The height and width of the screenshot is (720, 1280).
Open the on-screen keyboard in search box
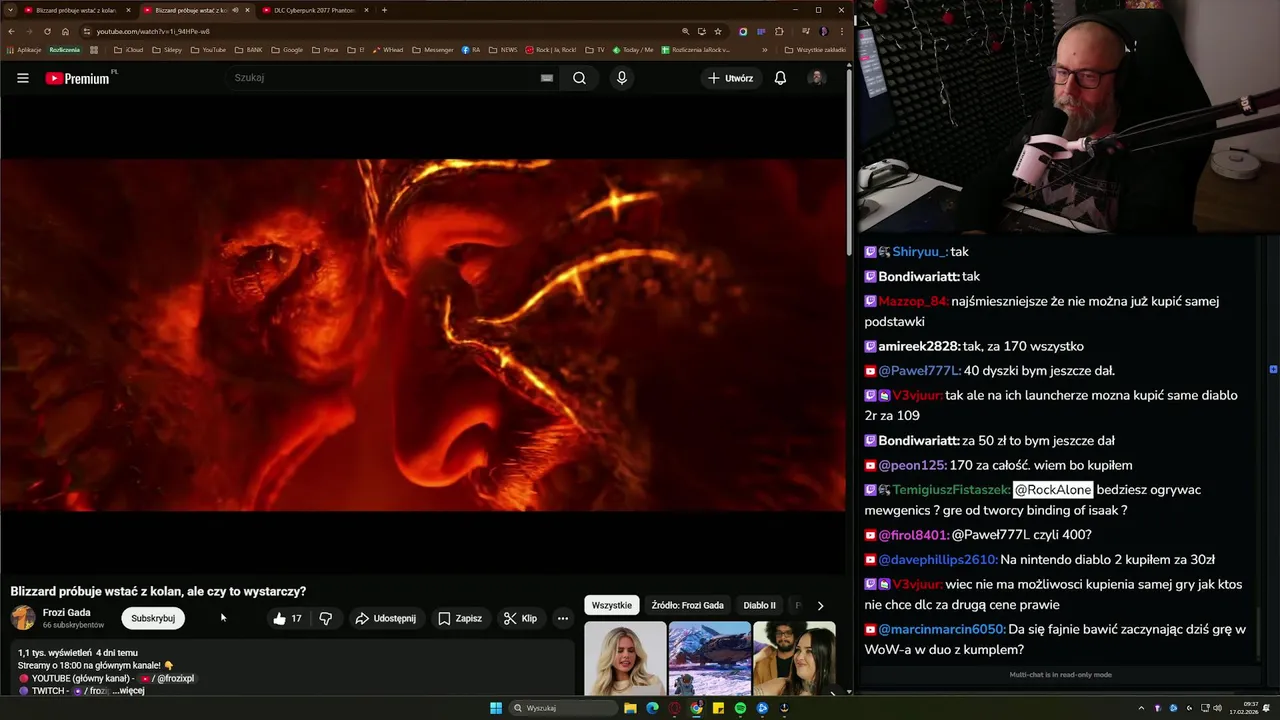point(547,78)
